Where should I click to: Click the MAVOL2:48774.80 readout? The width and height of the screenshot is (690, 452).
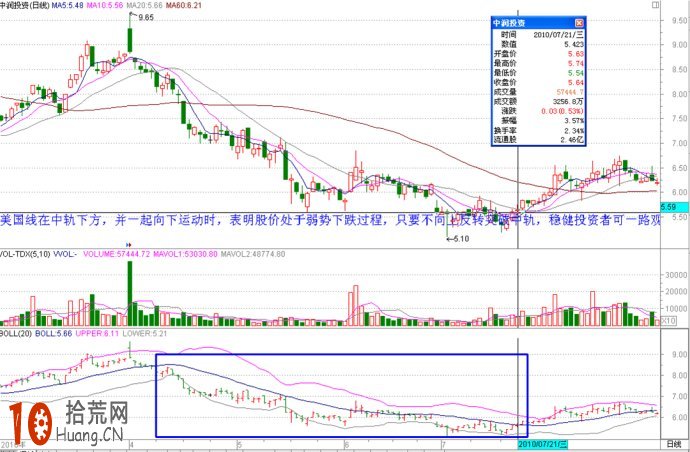[x=253, y=254]
